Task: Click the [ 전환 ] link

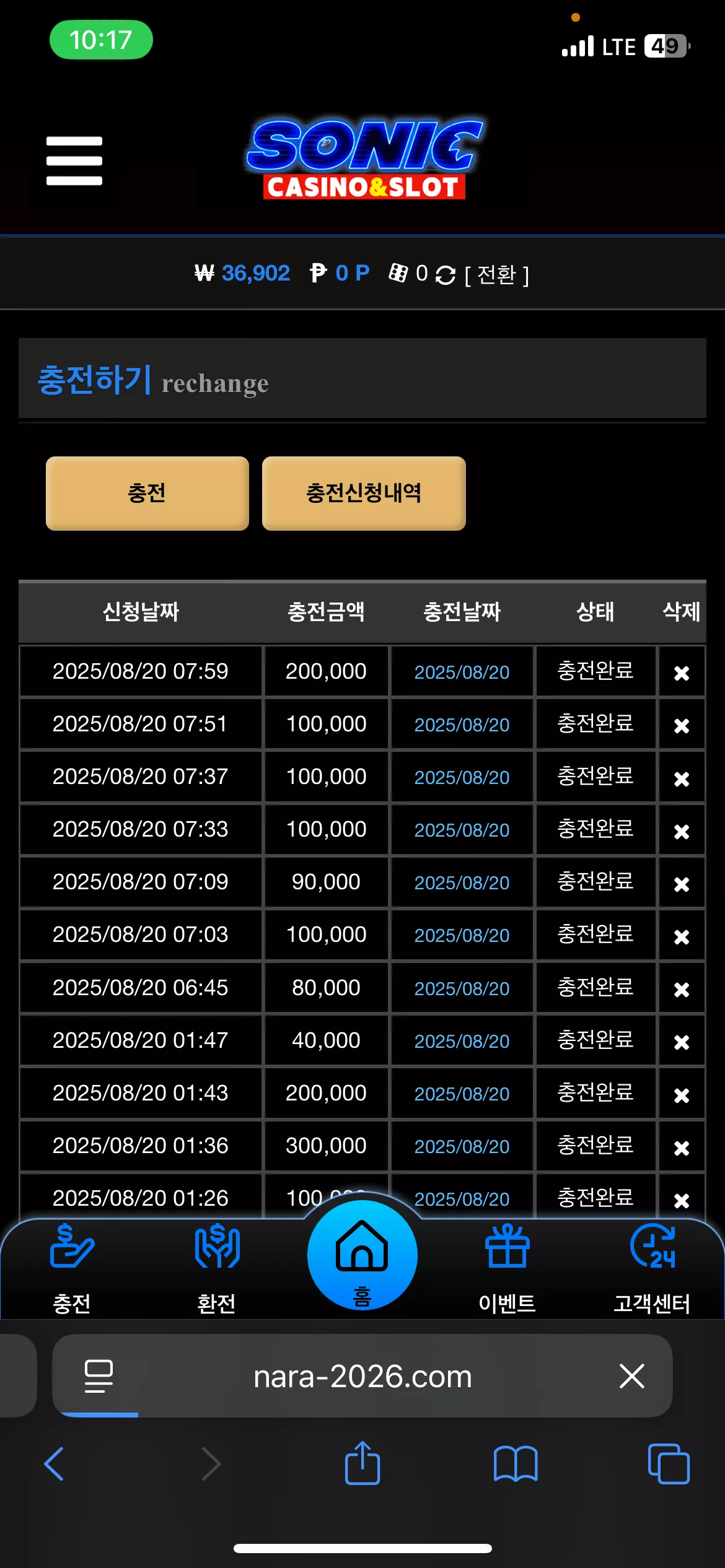Action: pyautogui.click(x=497, y=274)
